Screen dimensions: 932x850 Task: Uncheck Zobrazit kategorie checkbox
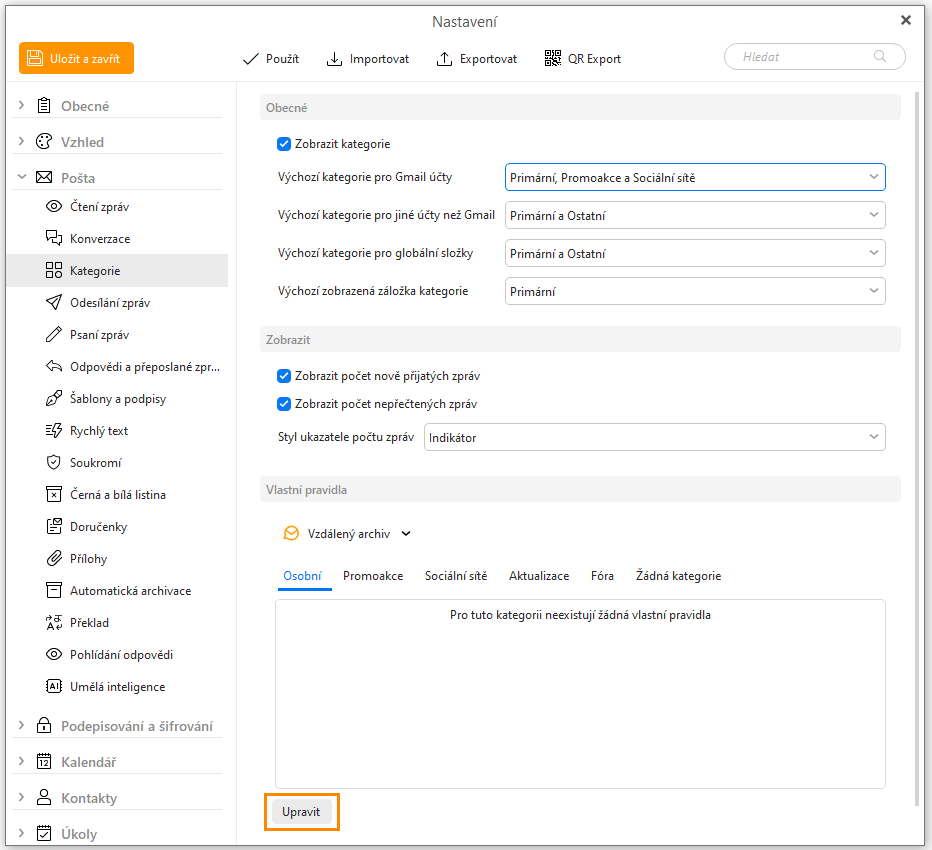click(x=284, y=144)
